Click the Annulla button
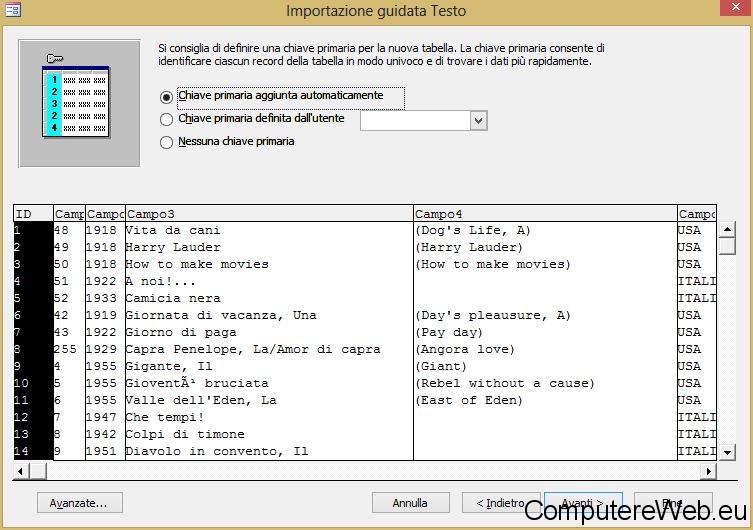The height and width of the screenshot is (530, 753). [410, 503]
